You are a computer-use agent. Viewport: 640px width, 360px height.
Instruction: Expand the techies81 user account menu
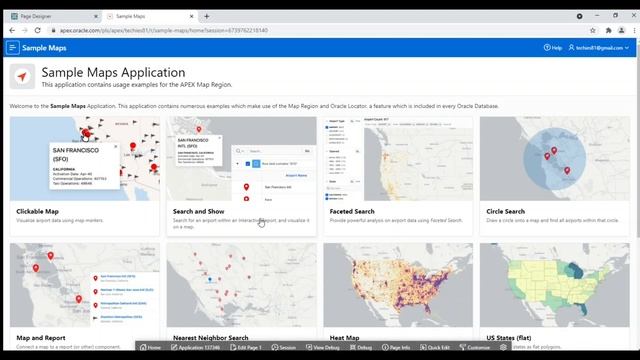599,48
